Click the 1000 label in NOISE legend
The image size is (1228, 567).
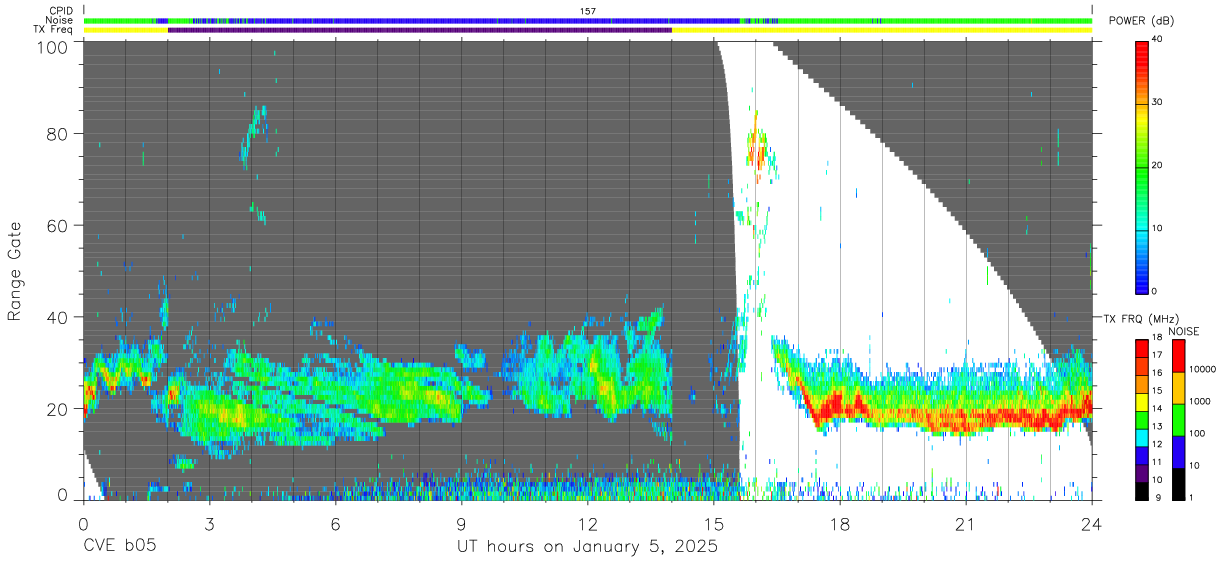pyautogui.click(x=1200, y=402)
